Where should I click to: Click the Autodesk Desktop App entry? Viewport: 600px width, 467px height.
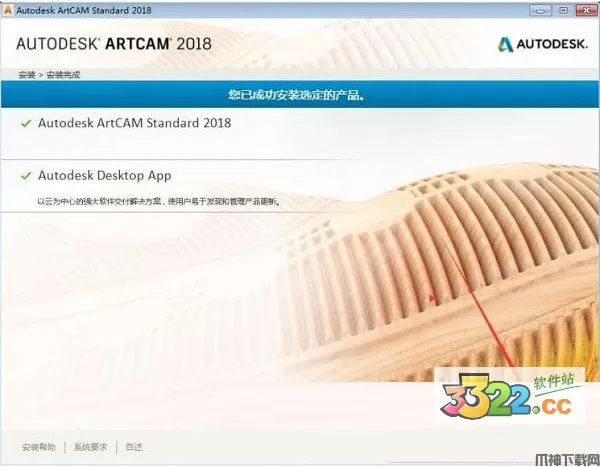point(104,176)
